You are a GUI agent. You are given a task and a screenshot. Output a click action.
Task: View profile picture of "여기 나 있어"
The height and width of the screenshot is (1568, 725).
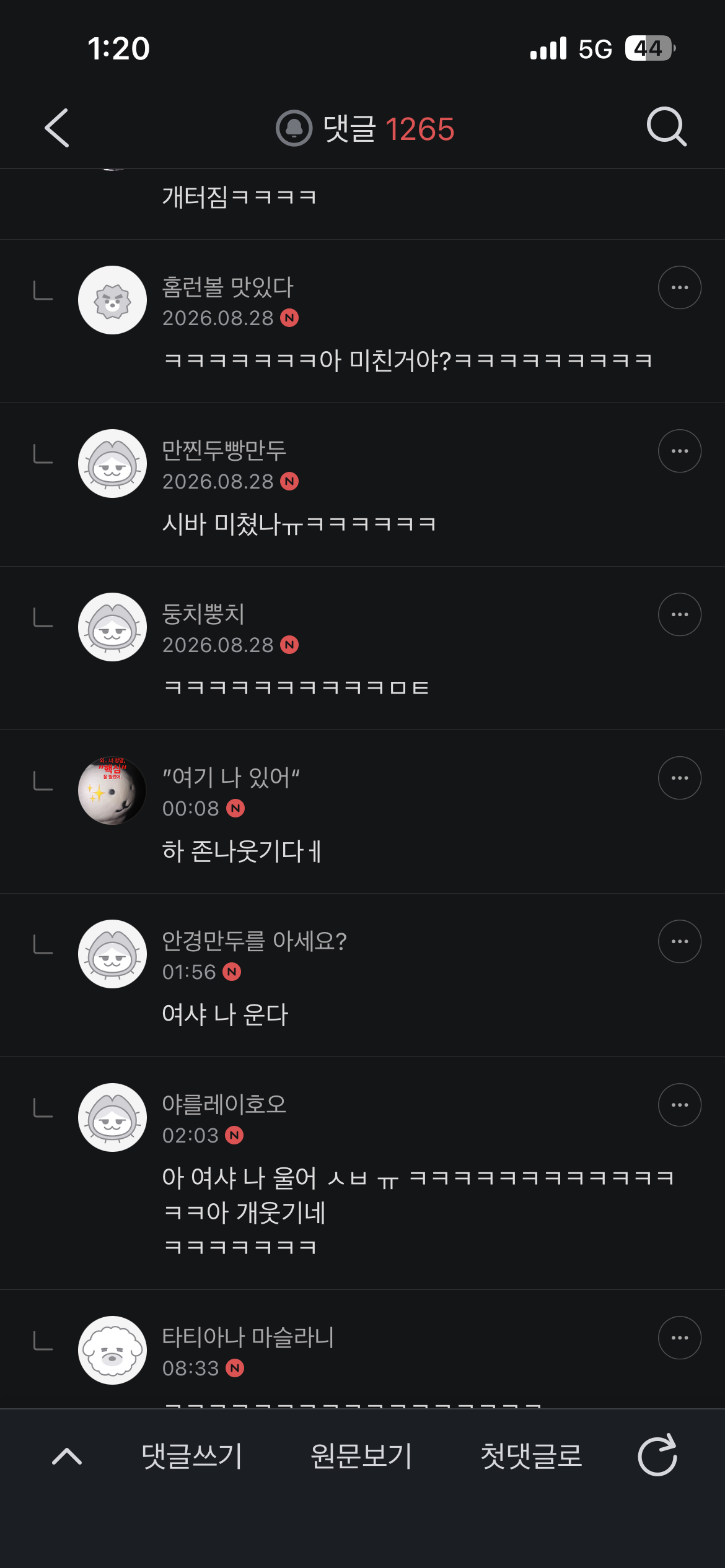click(x=112, y=791)
